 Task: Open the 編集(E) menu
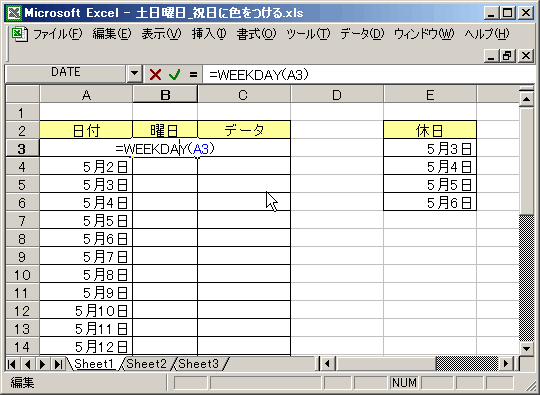[x=112, y=34]
